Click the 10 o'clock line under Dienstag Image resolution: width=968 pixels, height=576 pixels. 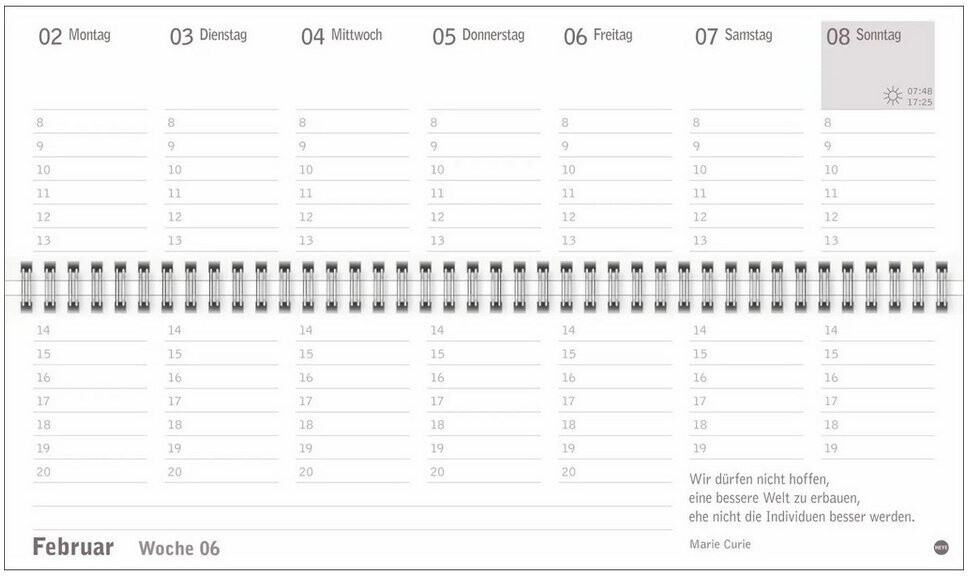coord(221,170)
